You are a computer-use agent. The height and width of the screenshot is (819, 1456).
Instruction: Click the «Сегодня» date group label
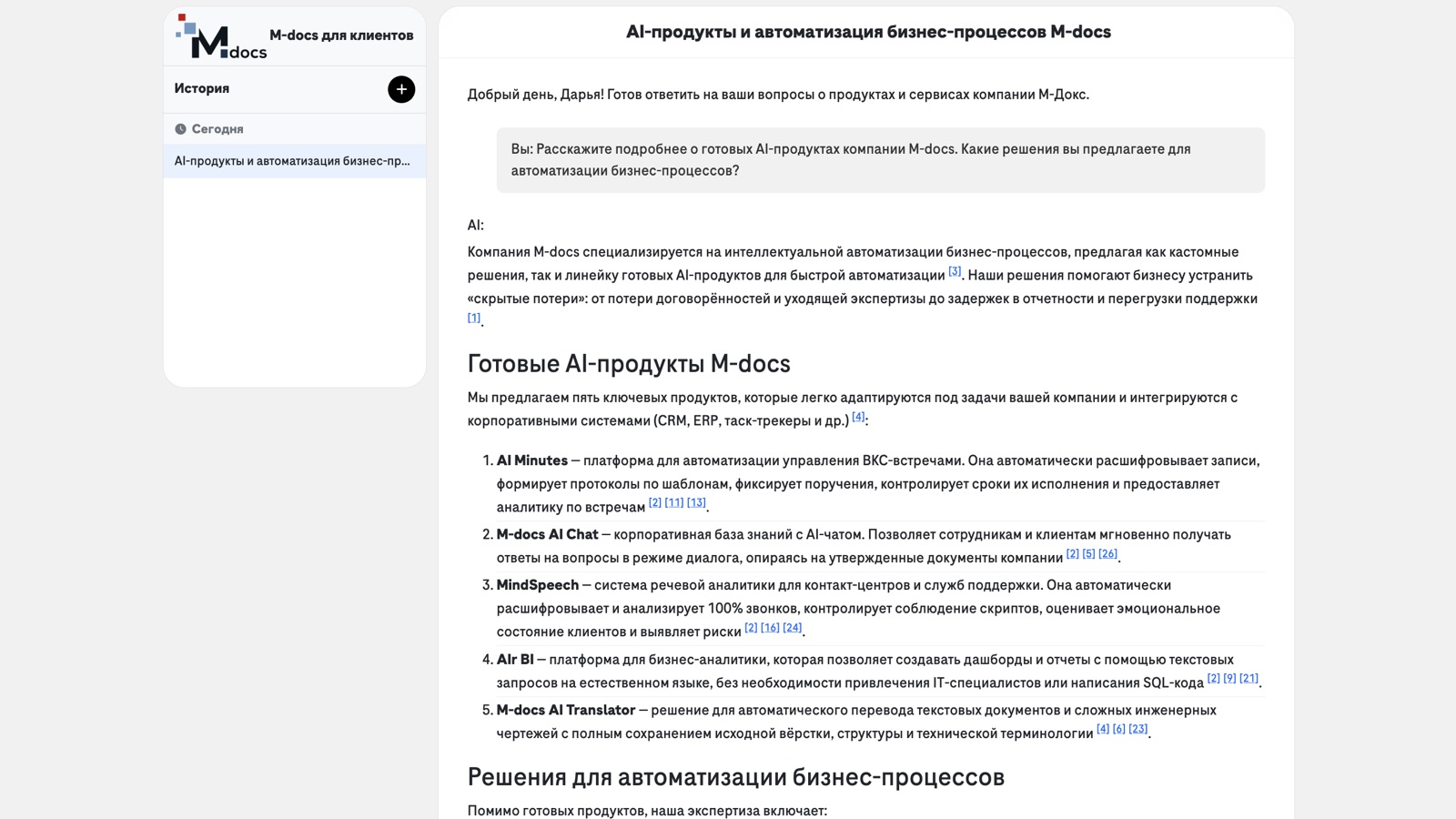pos(217,129)
